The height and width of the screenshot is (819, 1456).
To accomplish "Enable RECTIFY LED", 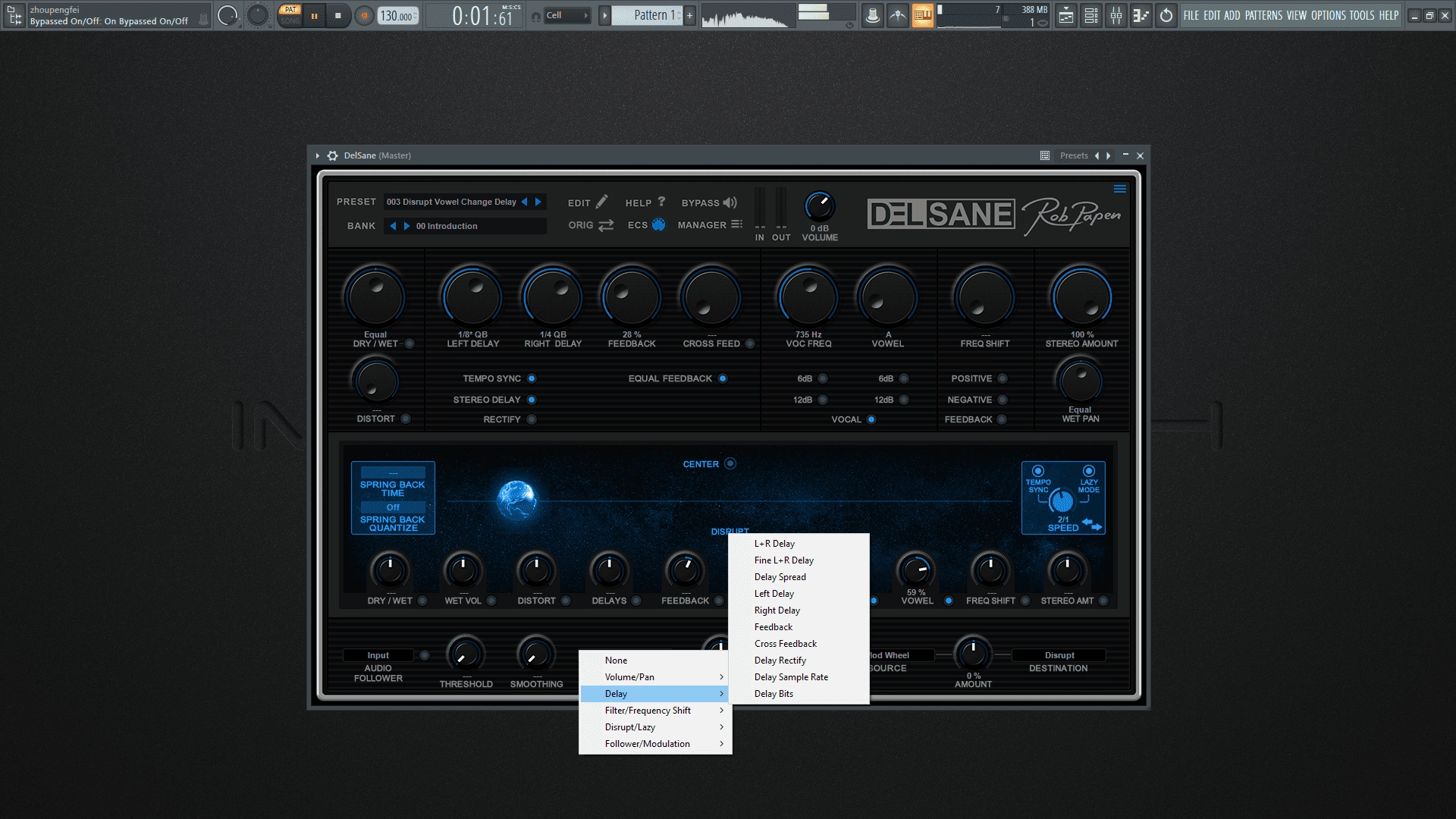I will pos(532,419).
